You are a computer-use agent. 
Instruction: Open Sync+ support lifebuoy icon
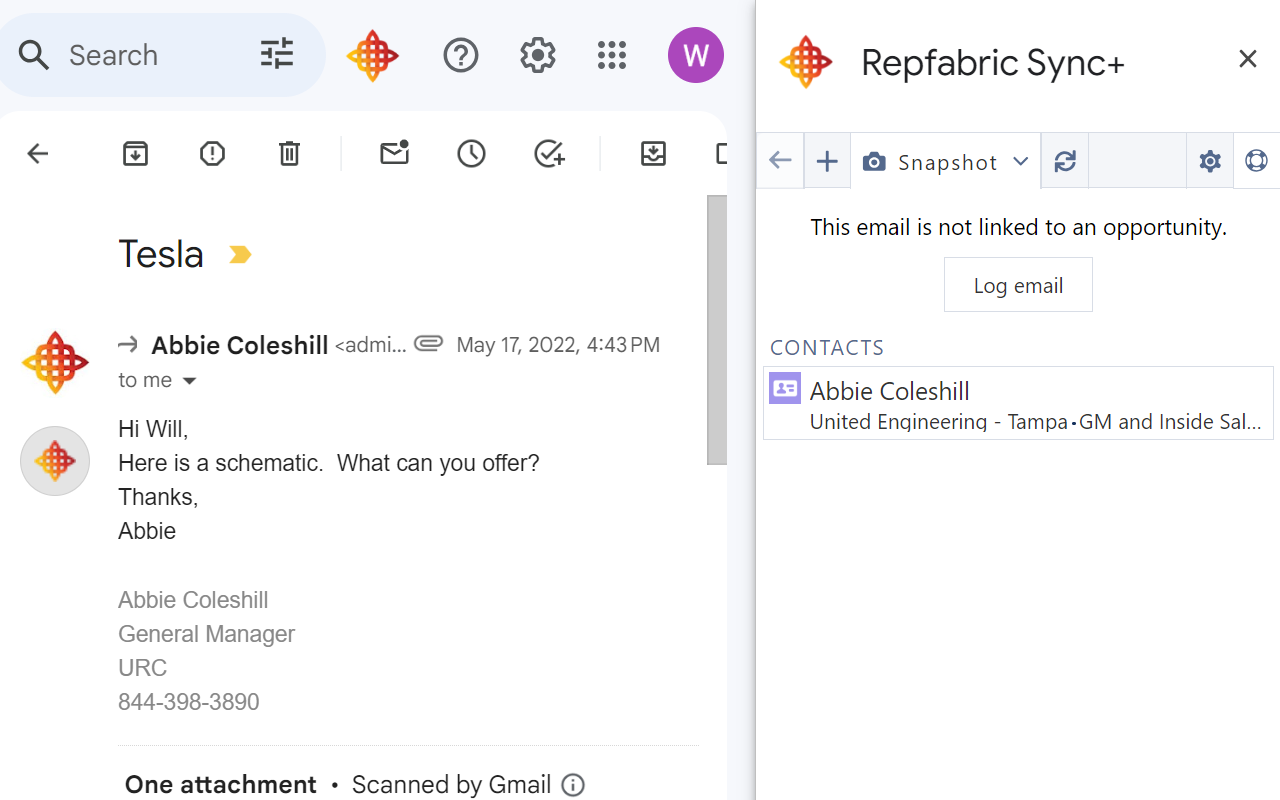tap(1256, 161)
